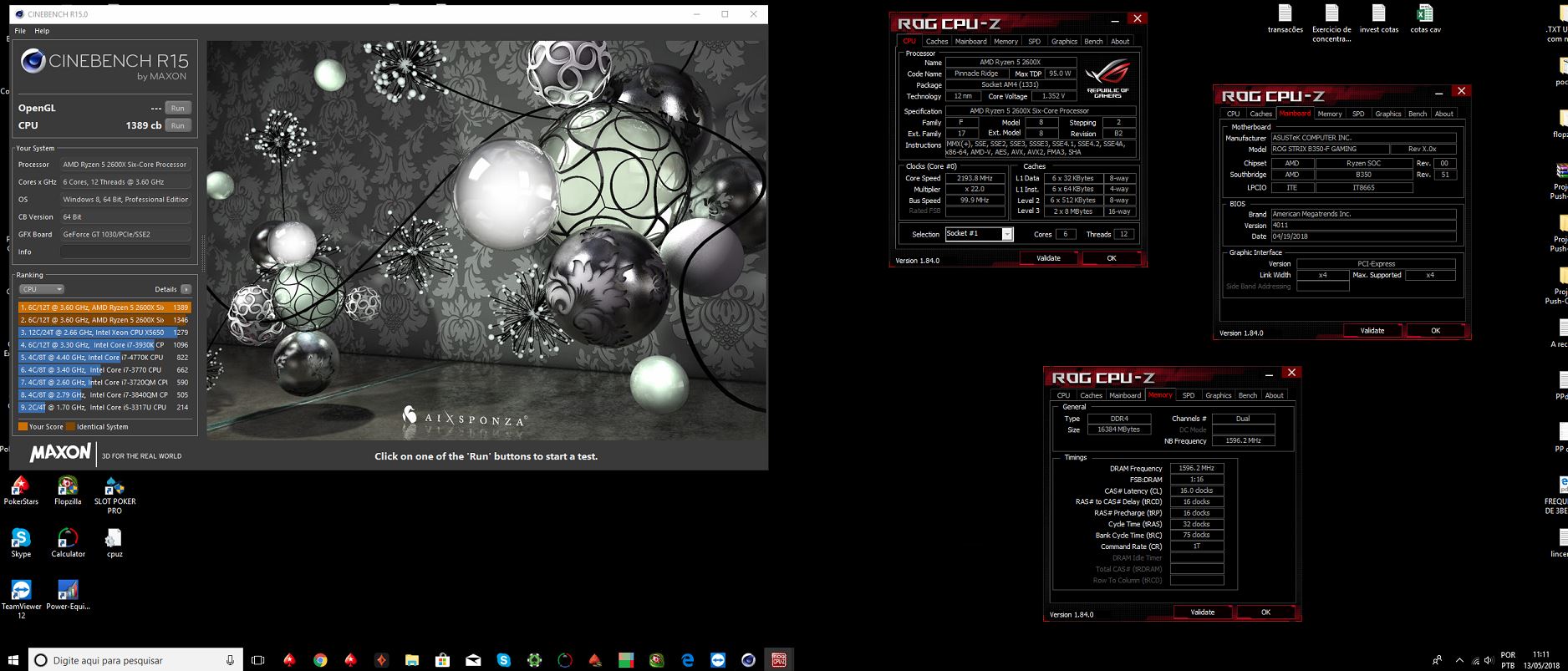Click OK in the CPU-Z CPU window

coord(1112,258)
